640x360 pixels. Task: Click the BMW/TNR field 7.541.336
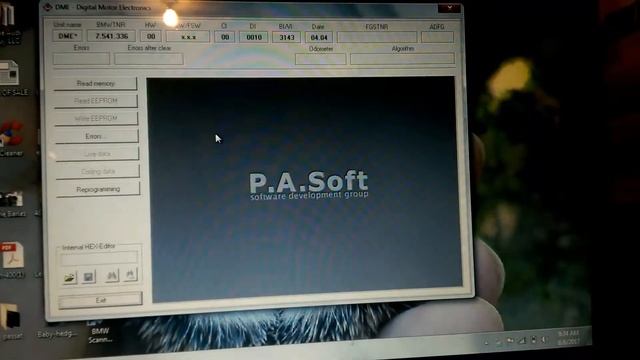tap(111, 36)
